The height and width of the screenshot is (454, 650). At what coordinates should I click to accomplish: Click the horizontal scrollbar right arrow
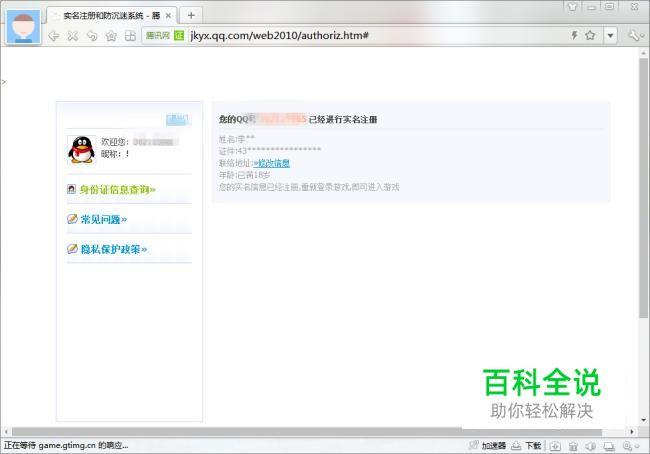coord(632,432)
